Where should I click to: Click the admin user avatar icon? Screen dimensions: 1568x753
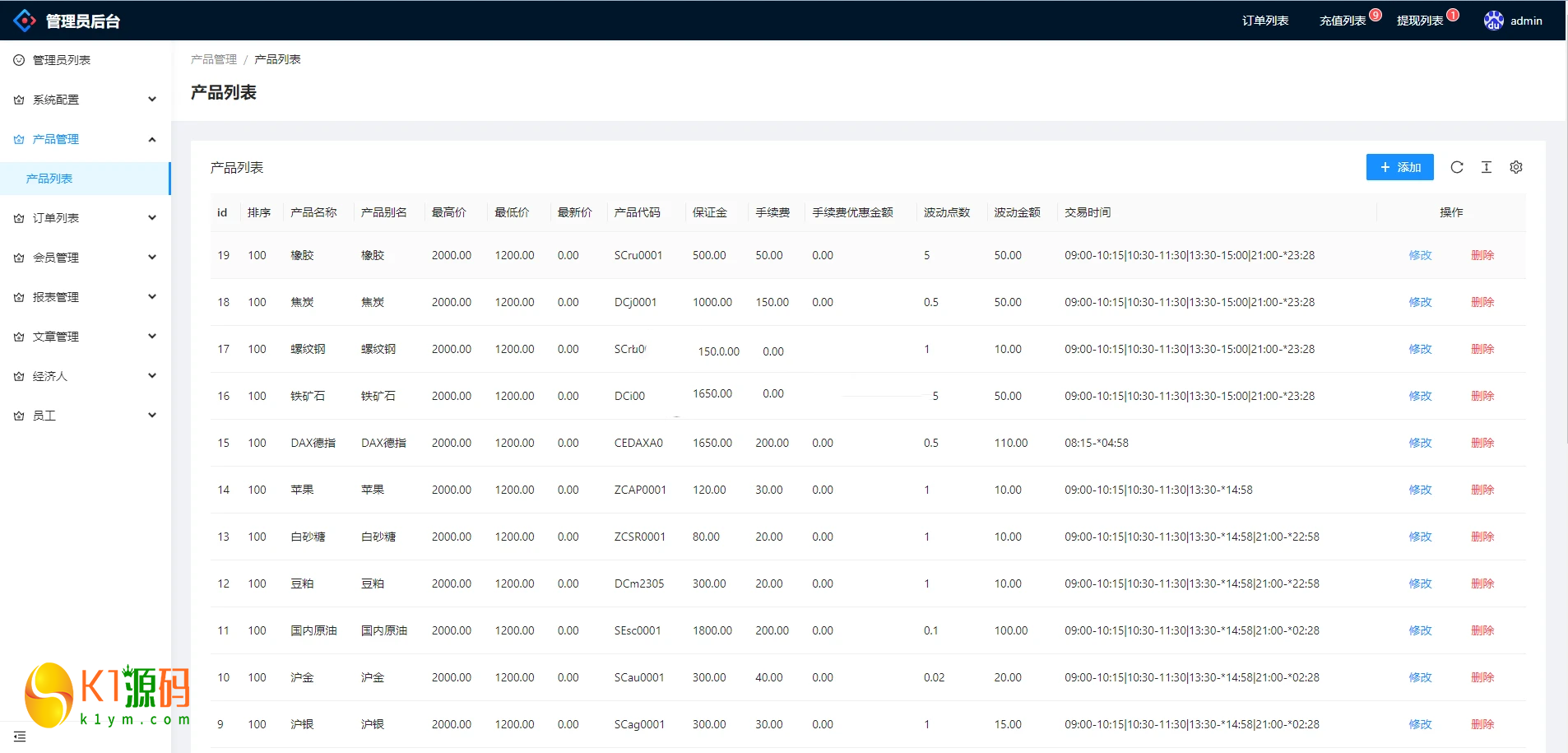[1493, 21]
